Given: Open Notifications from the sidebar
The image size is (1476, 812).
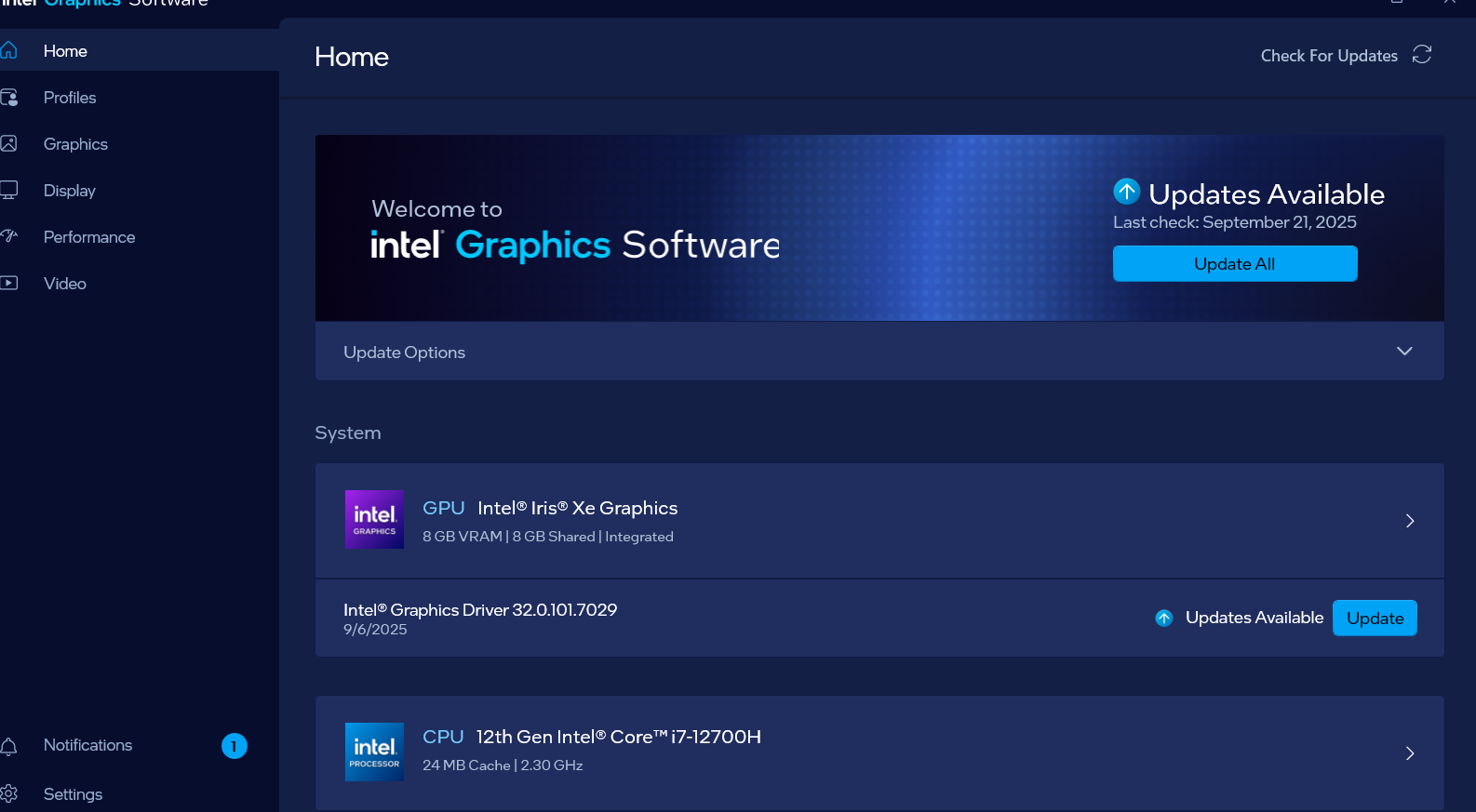Looking at the screenshot, I should [87, 745].
